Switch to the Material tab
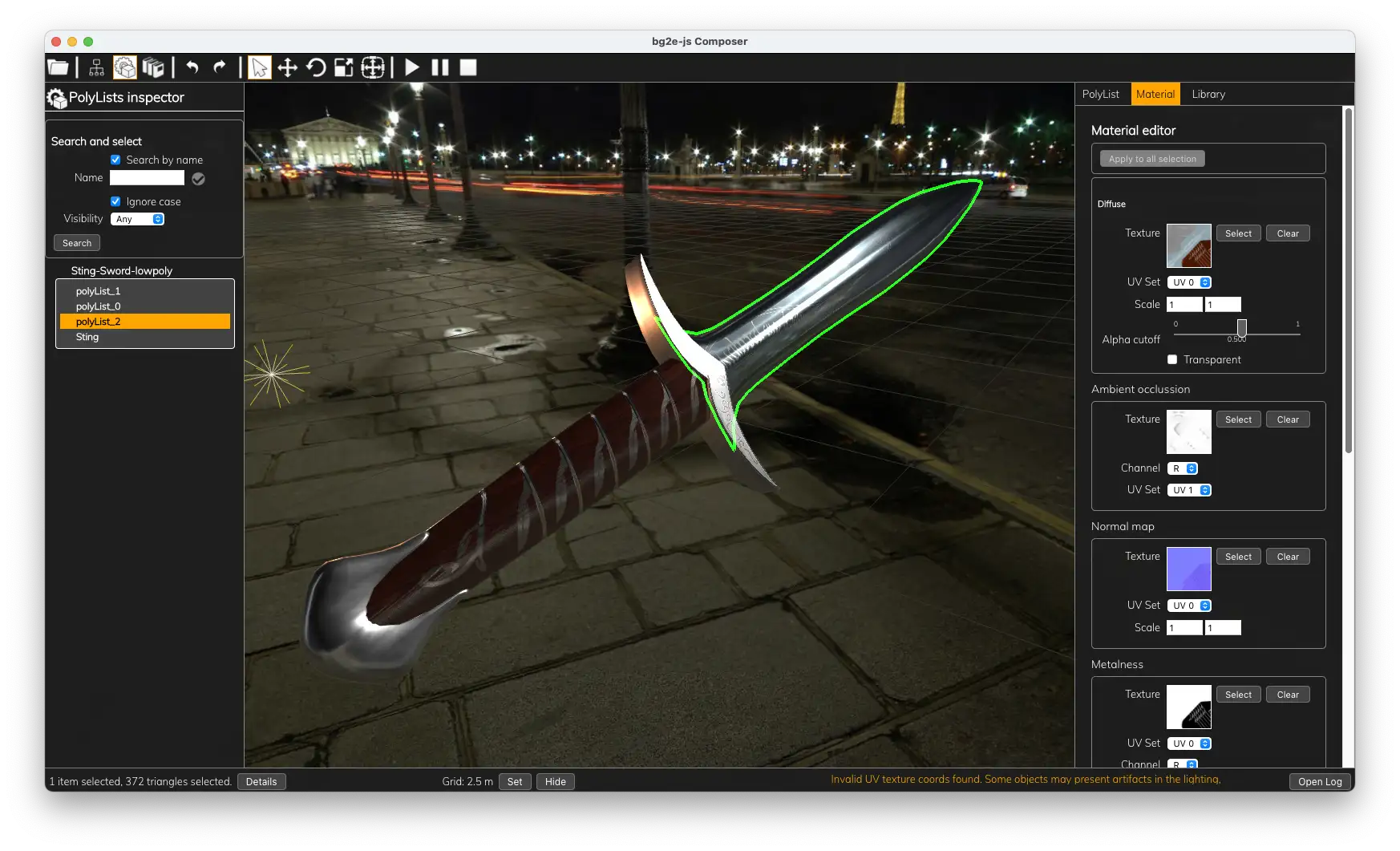The image size is (1400, 851). [1155, 94]
